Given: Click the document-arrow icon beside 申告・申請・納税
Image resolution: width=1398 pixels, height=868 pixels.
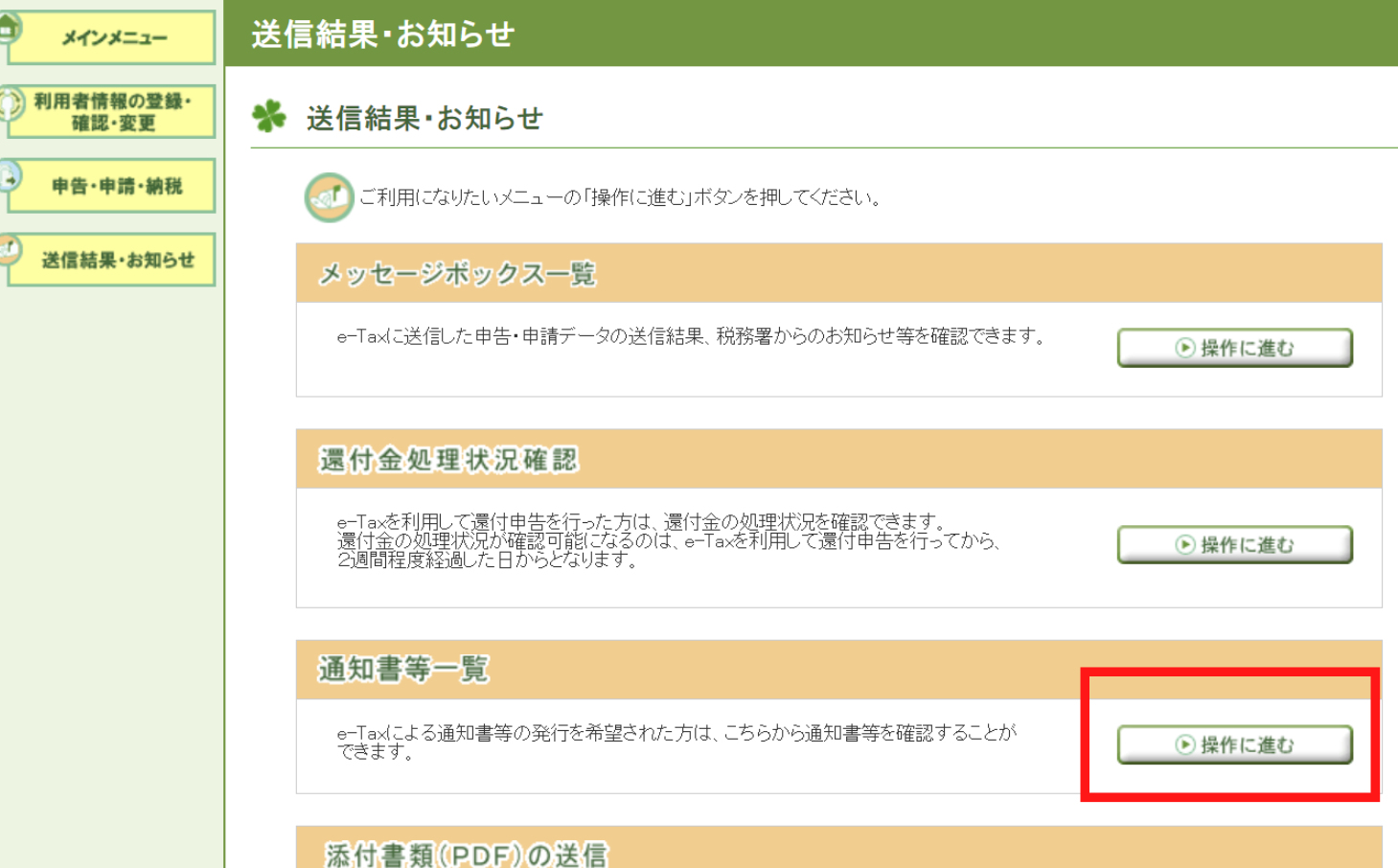Looking at the screenshot, I should 8,176.
